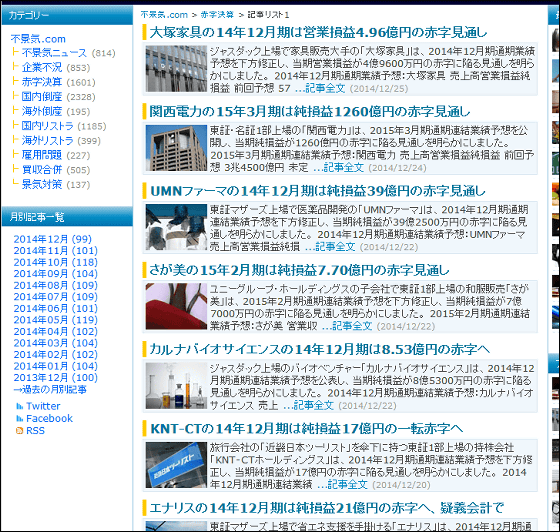The height and width of the screenshot is (532, 560).
Task: Open KNT-CT article headline
Action: 306,428
